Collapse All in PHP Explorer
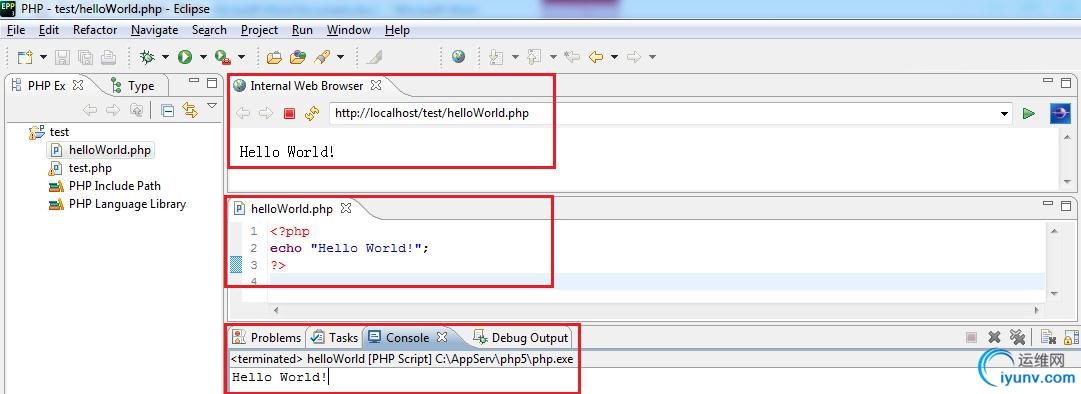Viewport: 1081px width, 394px height. coord(168,110)
